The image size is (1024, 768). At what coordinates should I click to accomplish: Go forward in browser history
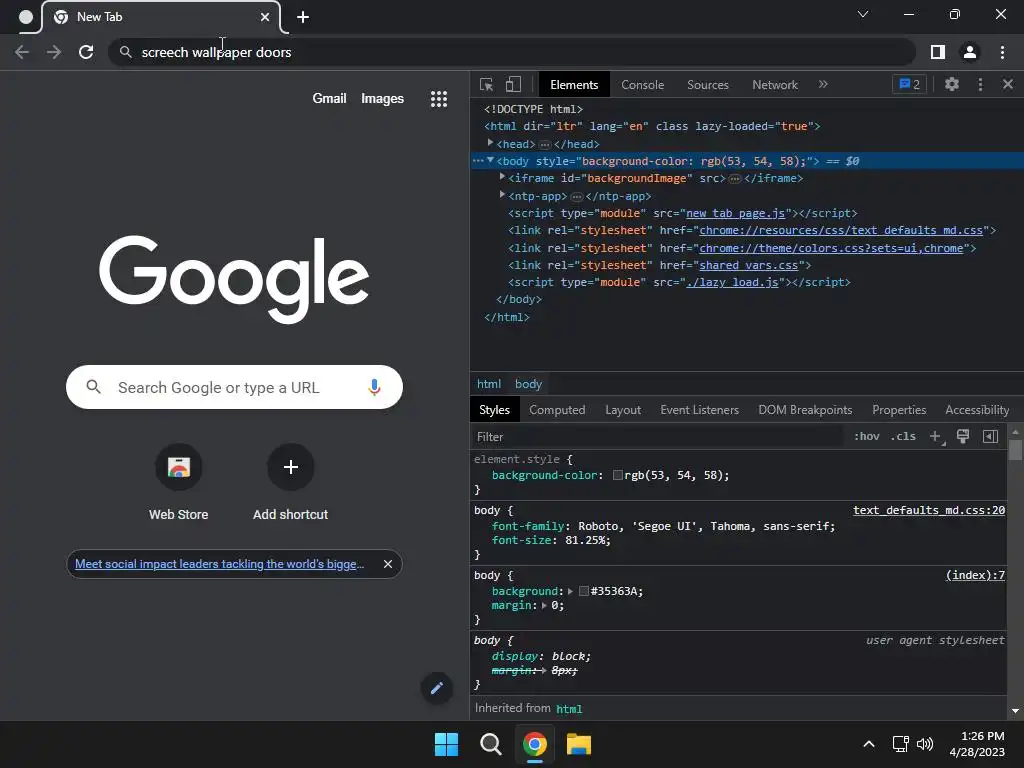point(54,52)
